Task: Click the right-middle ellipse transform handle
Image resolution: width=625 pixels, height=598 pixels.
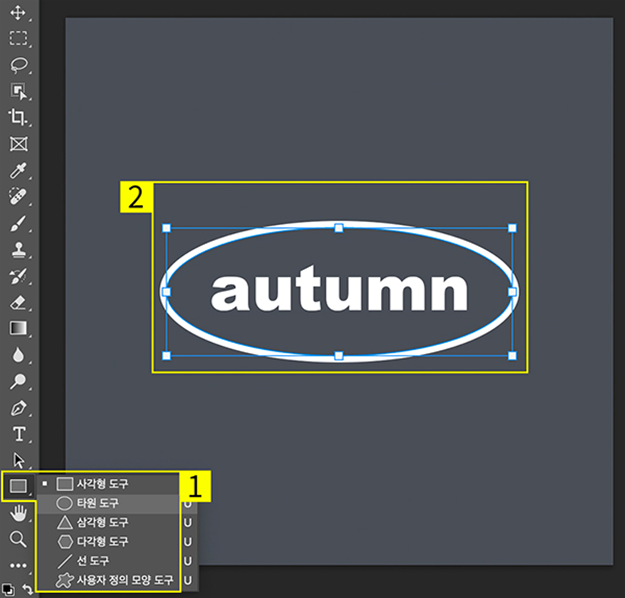Action: 512,292
